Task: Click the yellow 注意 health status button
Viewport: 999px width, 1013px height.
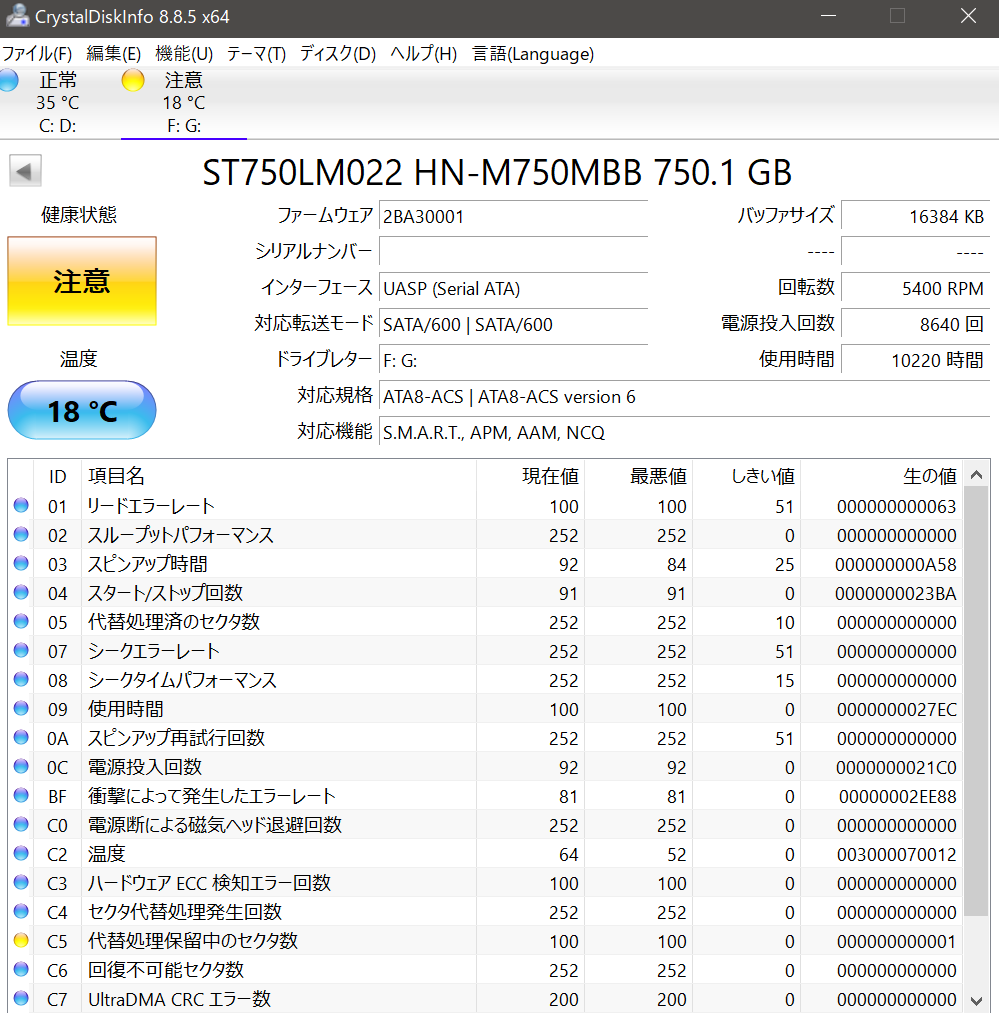Action: pyautogui.click(x=82, y=281)
